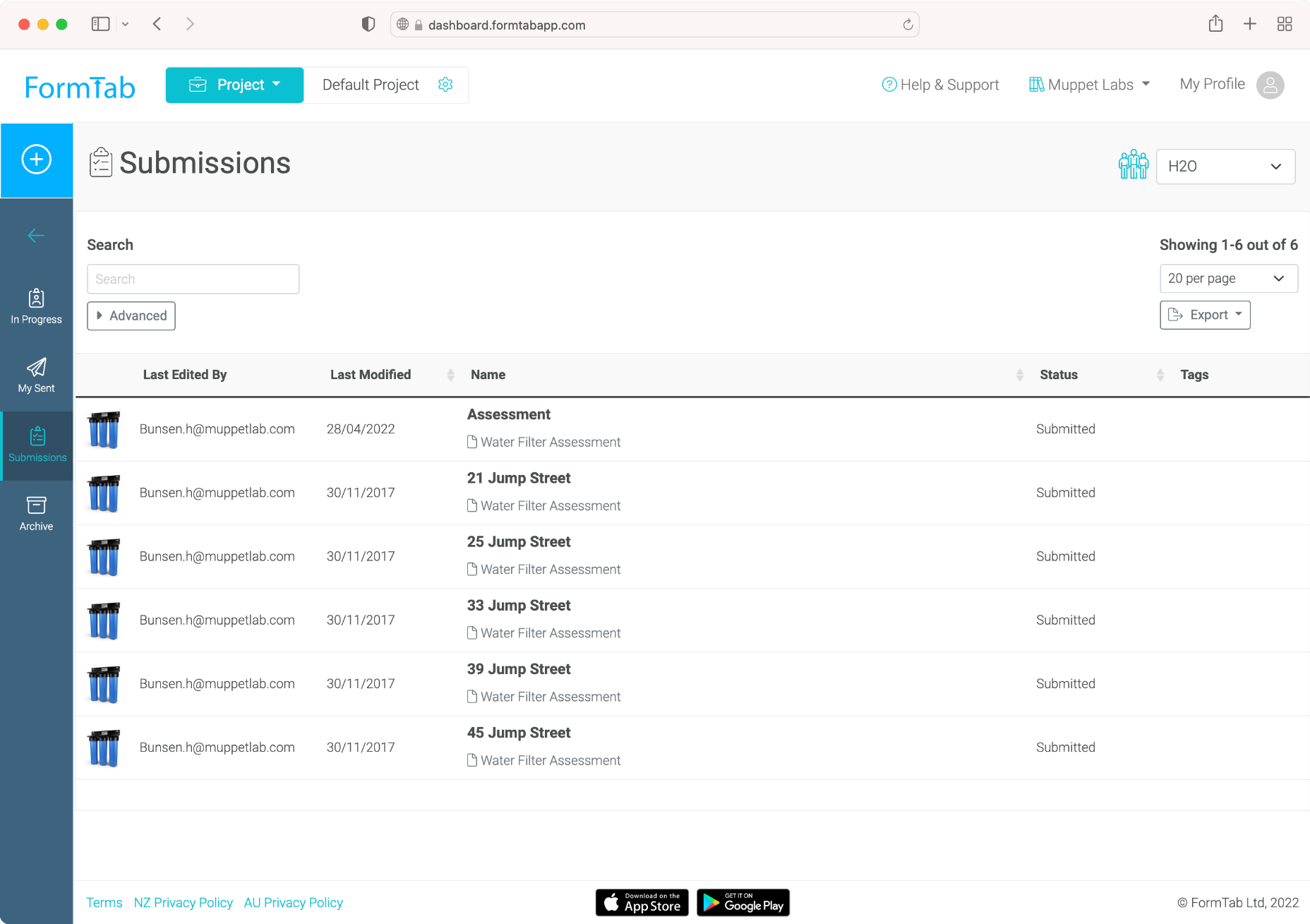
Task: Select the Submissions sidebar tab
Action: [x=37, y=445]
